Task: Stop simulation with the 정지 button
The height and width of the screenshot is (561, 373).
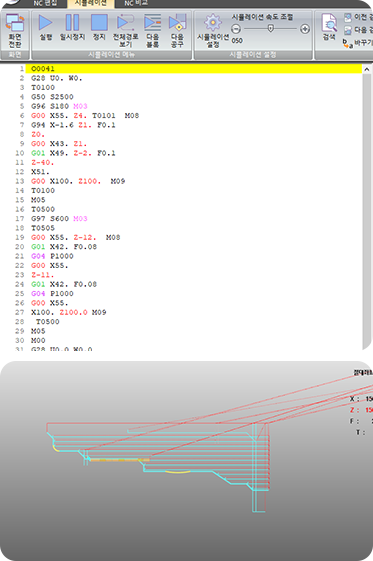Action: (x=99, y=28)
